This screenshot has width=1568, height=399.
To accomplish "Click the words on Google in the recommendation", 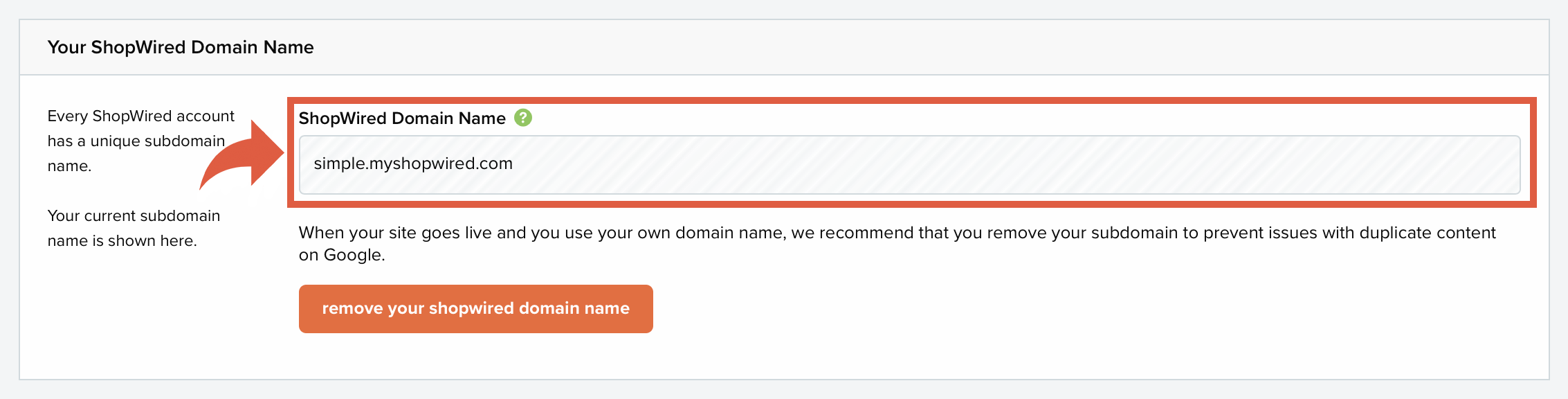I will [x=341, y=255].
